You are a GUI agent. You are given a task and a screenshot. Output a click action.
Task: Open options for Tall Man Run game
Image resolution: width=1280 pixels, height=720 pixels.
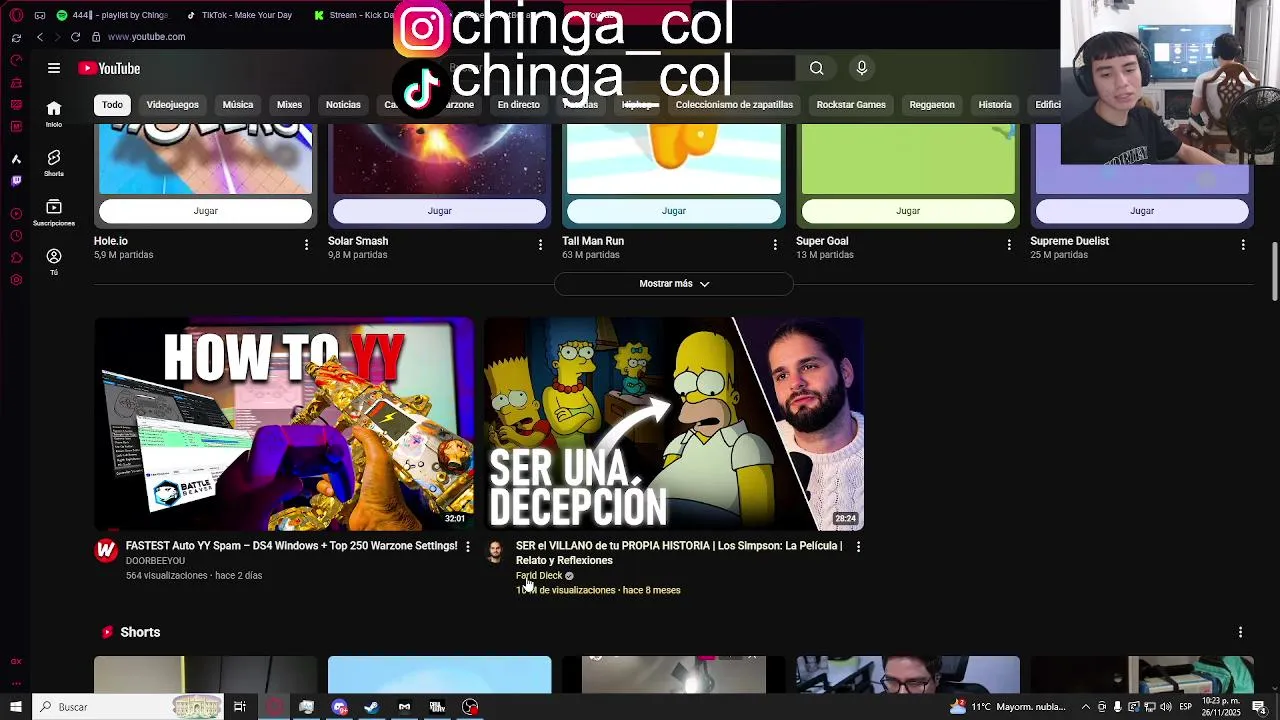(x=775, y=244)
